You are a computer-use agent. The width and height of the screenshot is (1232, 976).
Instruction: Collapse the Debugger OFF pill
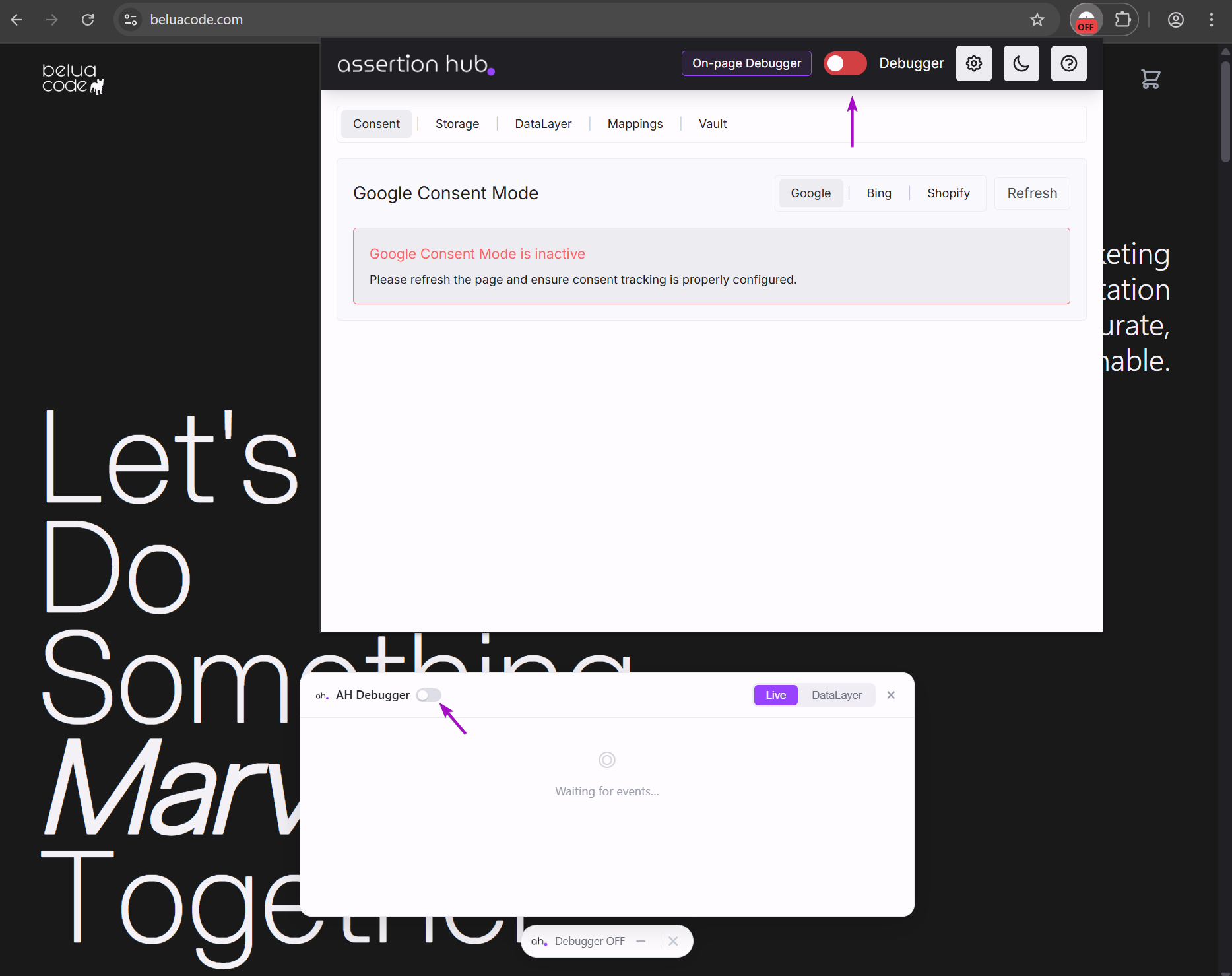pos(640,941)
